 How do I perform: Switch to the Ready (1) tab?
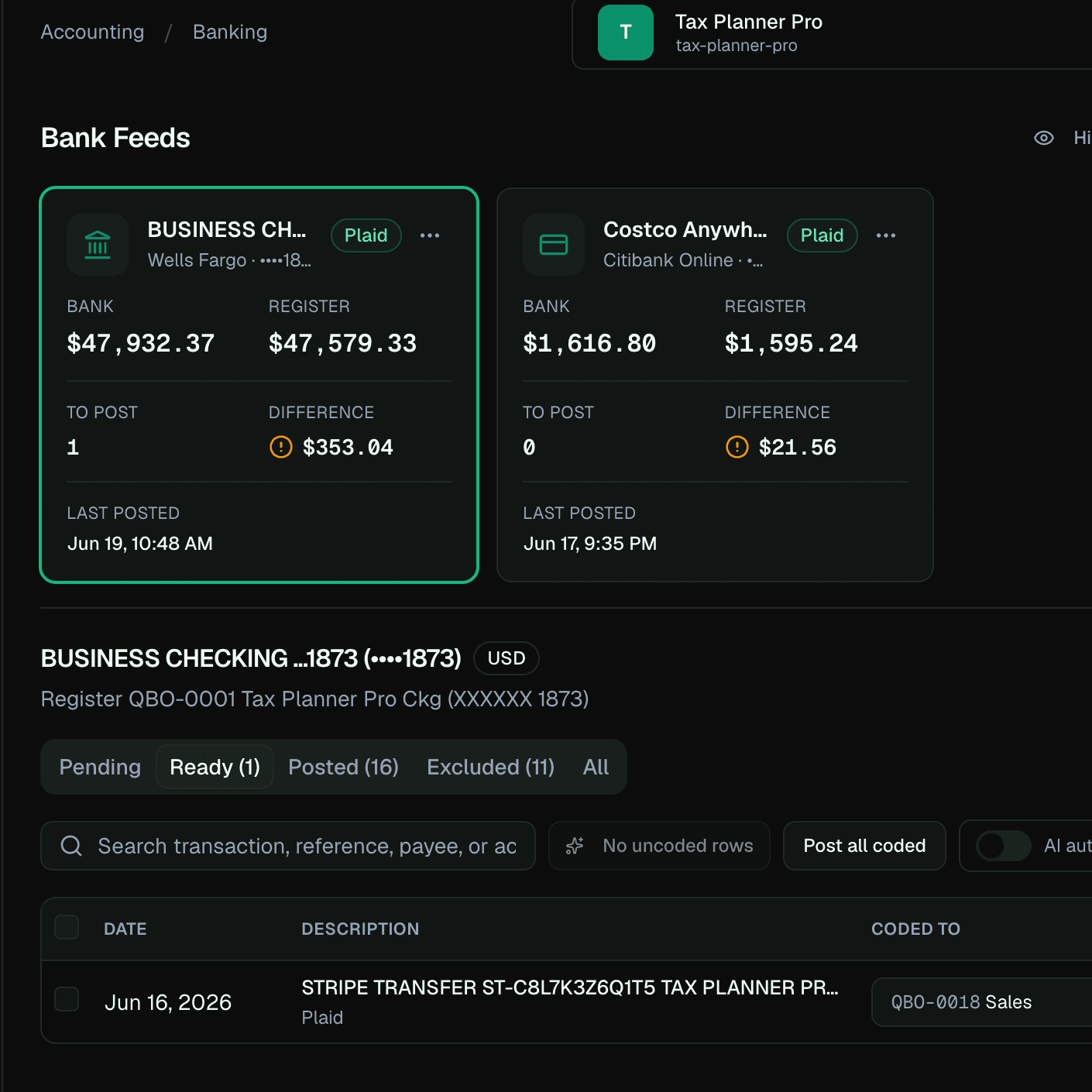click(215, 767)
